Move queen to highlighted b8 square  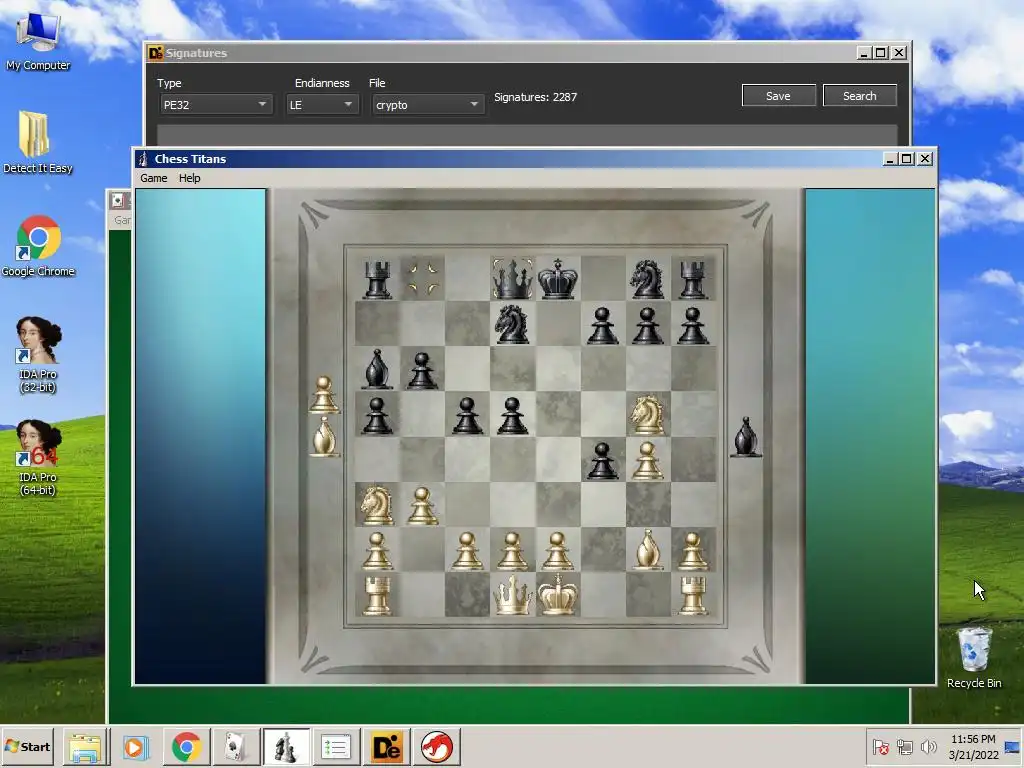[x=422, y=279]
